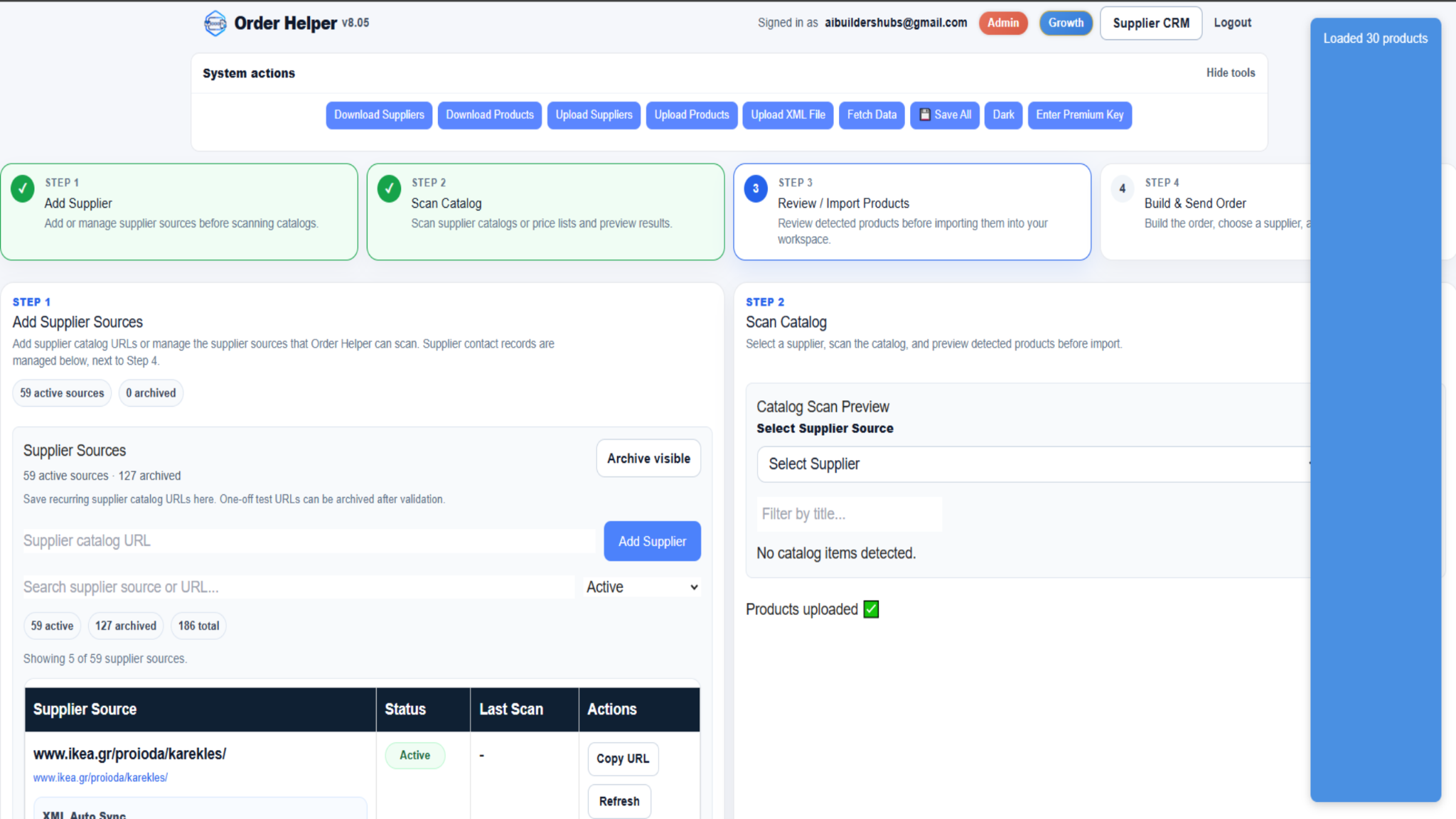Image resolution: width=1456 pixels, height=819 pixels.
Task: Click the Step 2 green checkmark icon
Action: [x=389, y=189]
